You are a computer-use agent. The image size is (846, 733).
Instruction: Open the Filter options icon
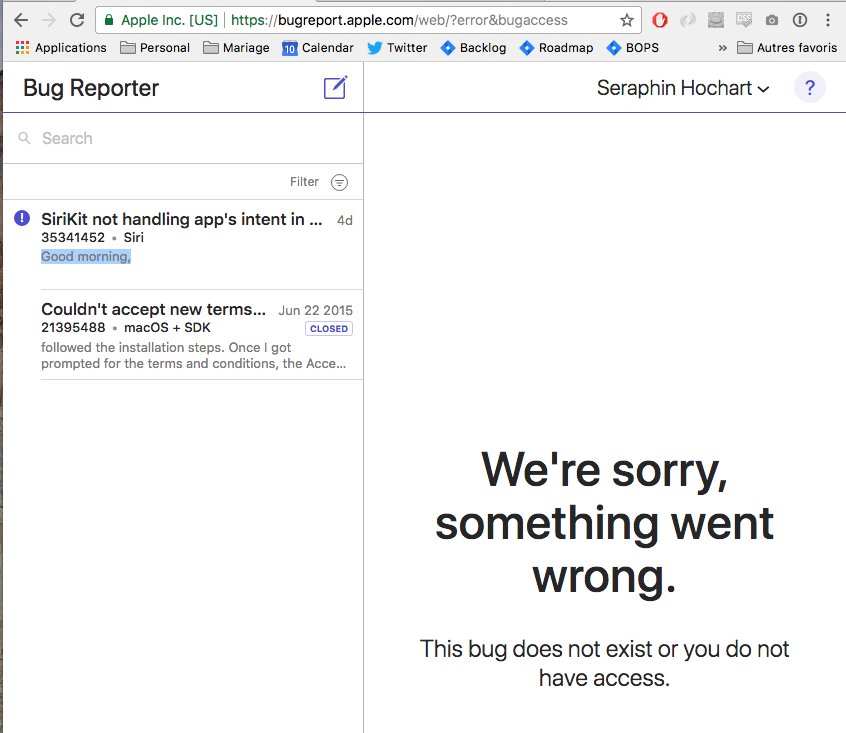[339, 182]
